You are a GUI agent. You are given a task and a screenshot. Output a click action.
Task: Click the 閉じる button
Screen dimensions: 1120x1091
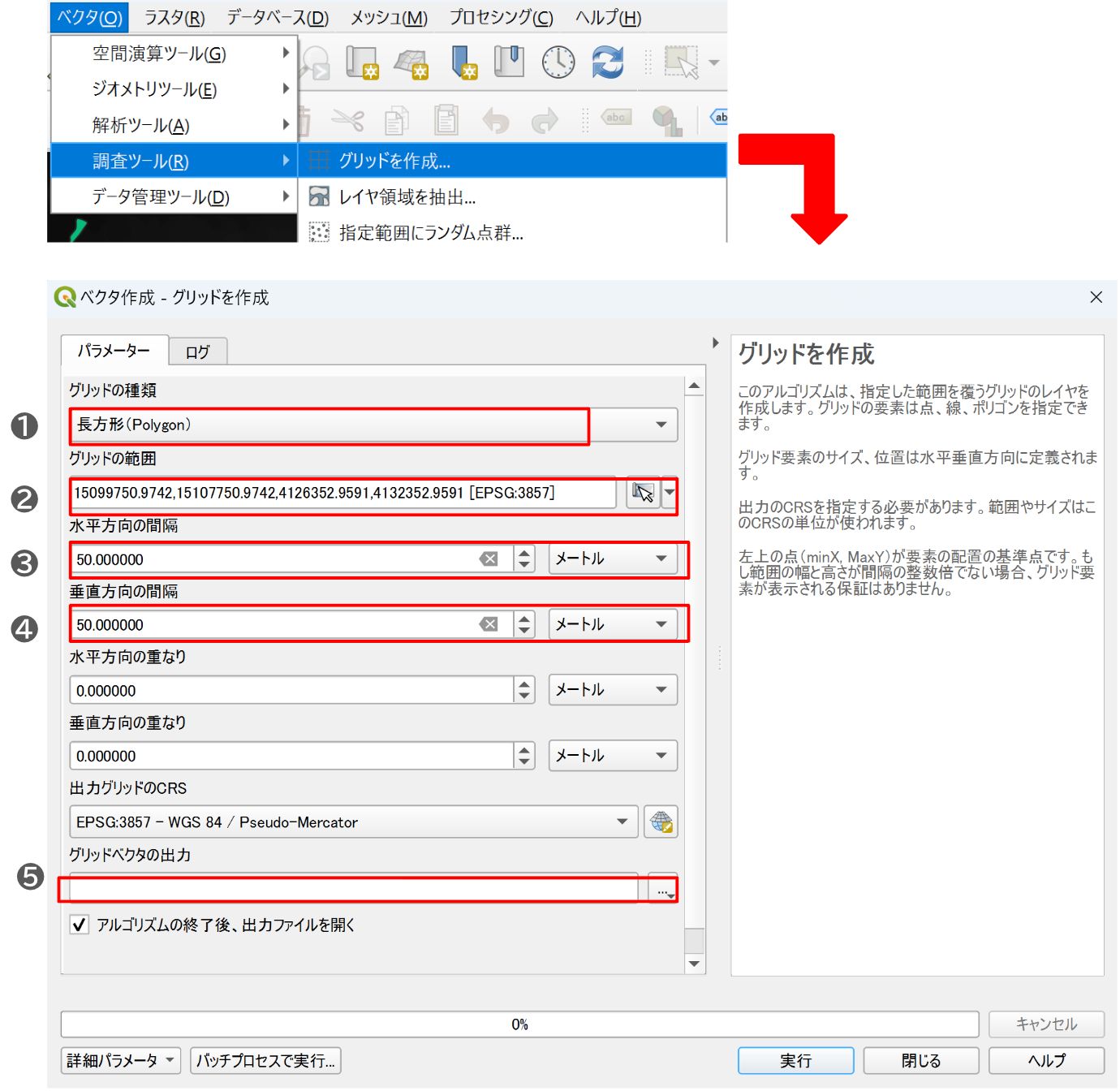(921, 1060)
